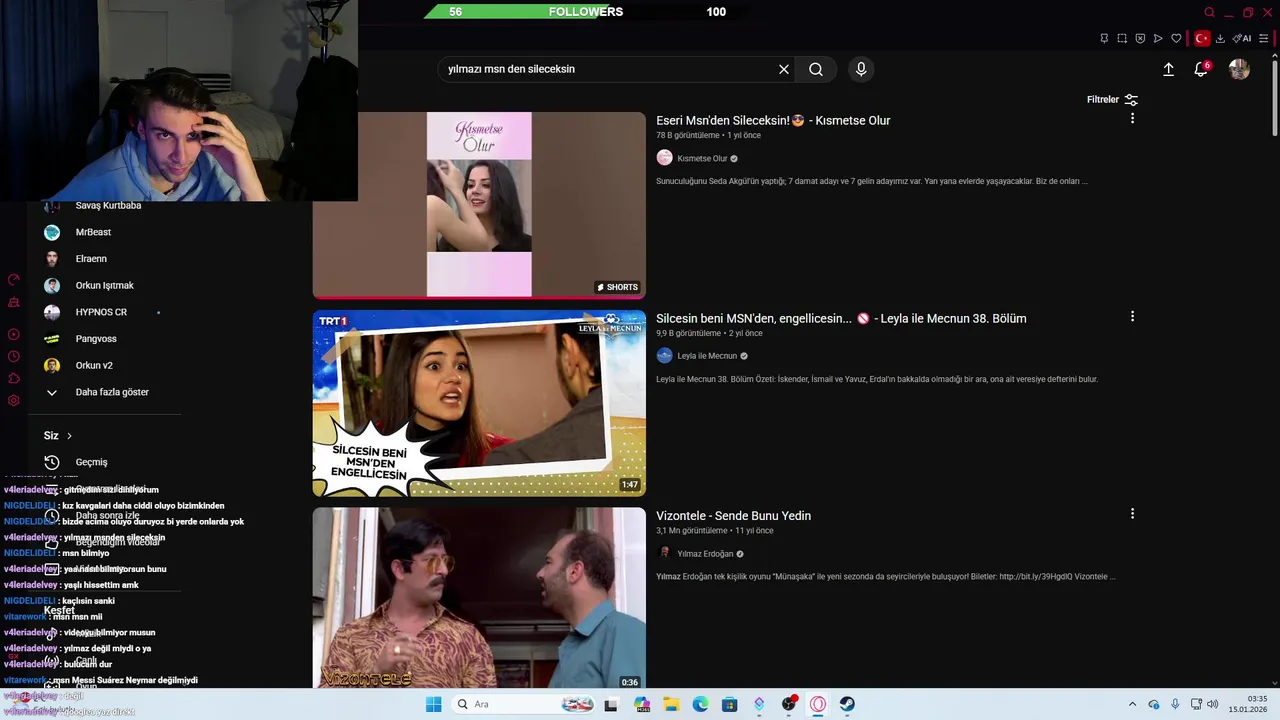Viewport: 1280px width, 720px height.
Task: Focus the YouTube search input field
Action: 606,69
